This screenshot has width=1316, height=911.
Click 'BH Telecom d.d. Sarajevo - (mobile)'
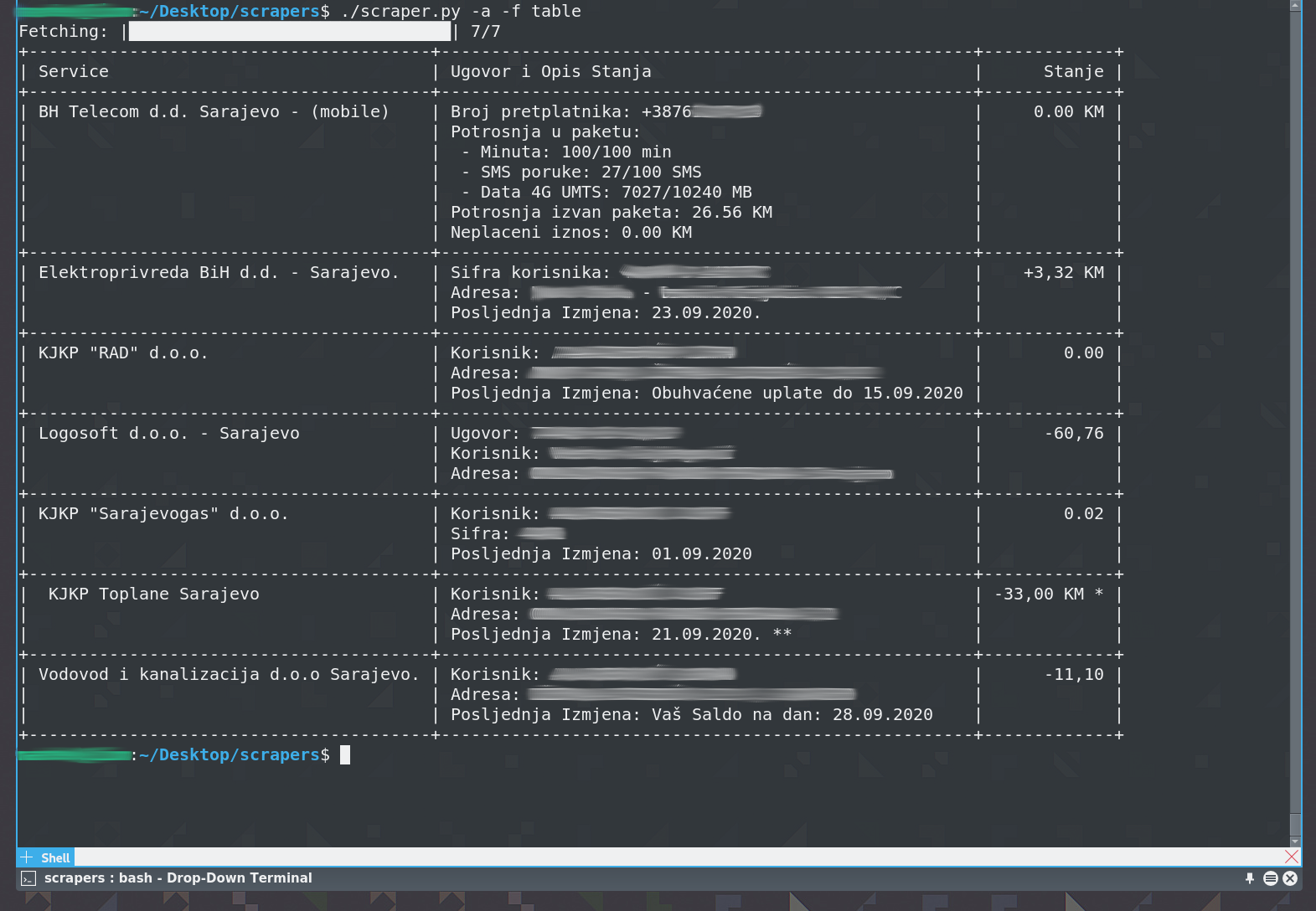[x=214, y=112]
